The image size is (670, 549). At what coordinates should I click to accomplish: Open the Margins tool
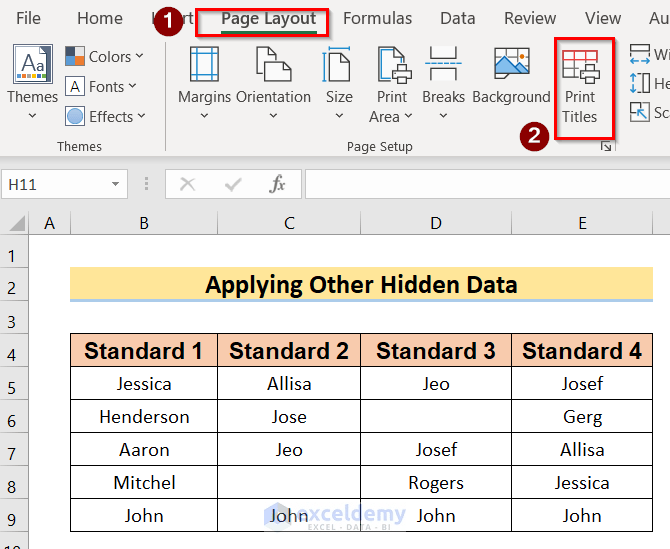(x=204, y=64)
